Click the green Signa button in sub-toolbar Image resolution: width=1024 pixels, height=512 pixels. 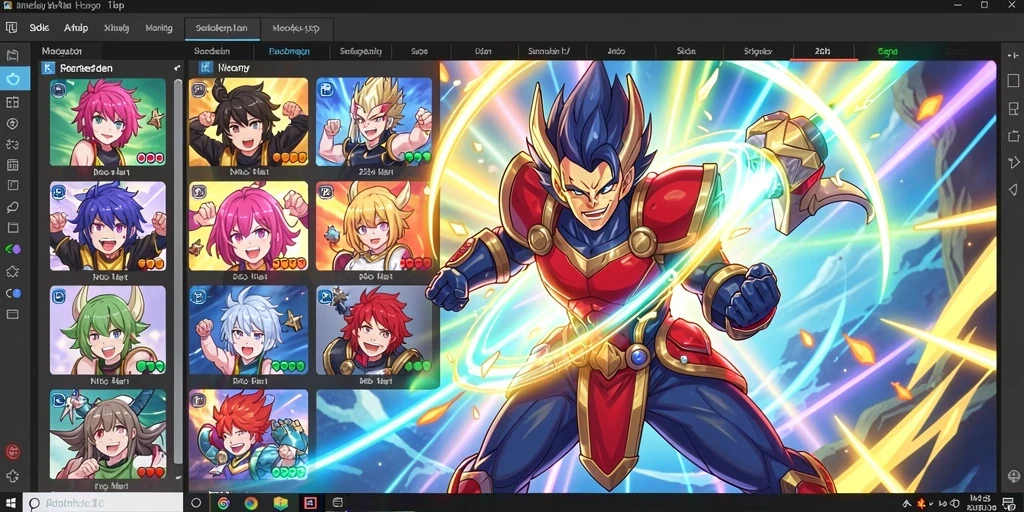(x=888, y=51)
